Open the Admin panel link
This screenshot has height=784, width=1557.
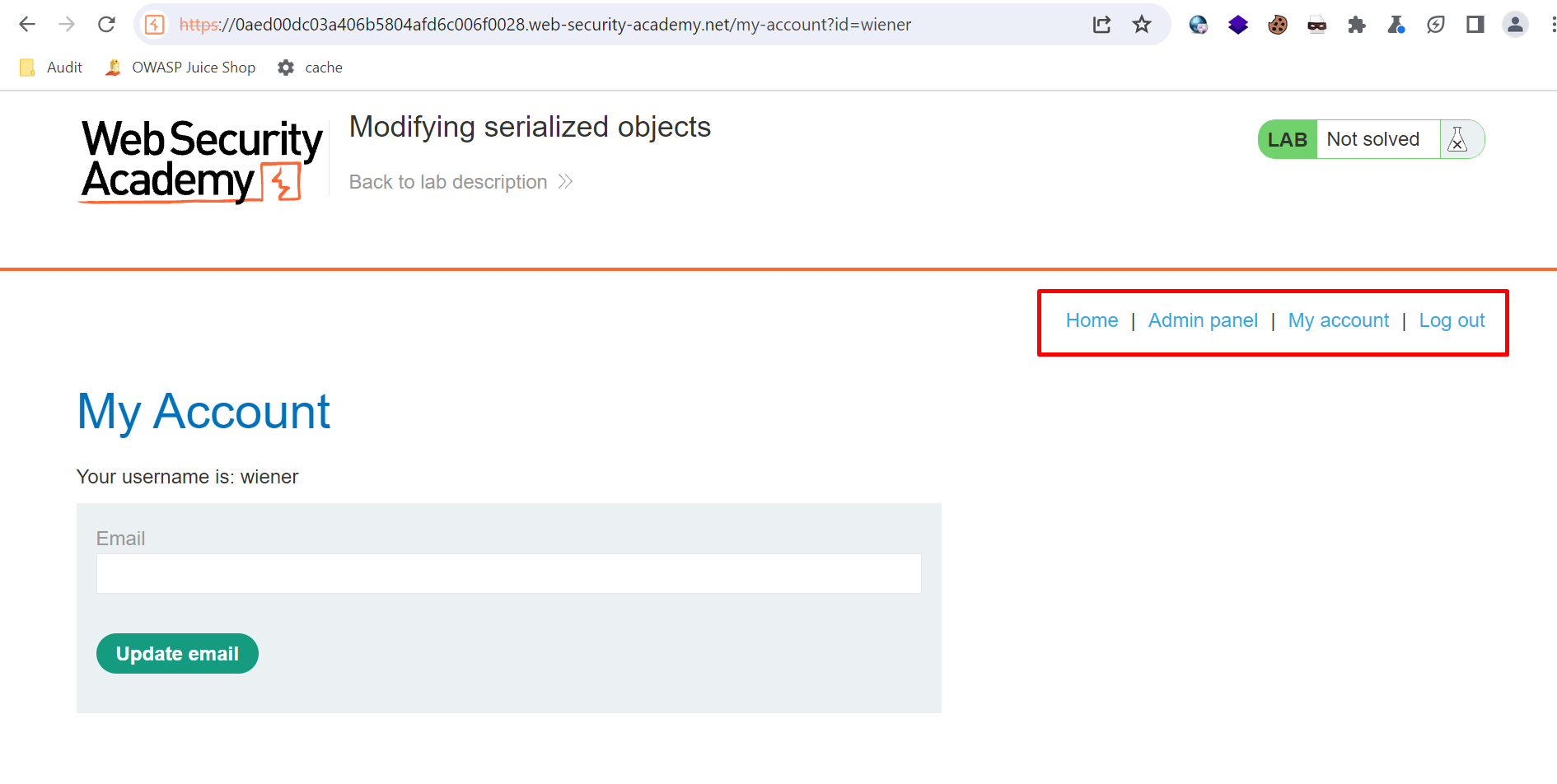[x=1203, y=320]
